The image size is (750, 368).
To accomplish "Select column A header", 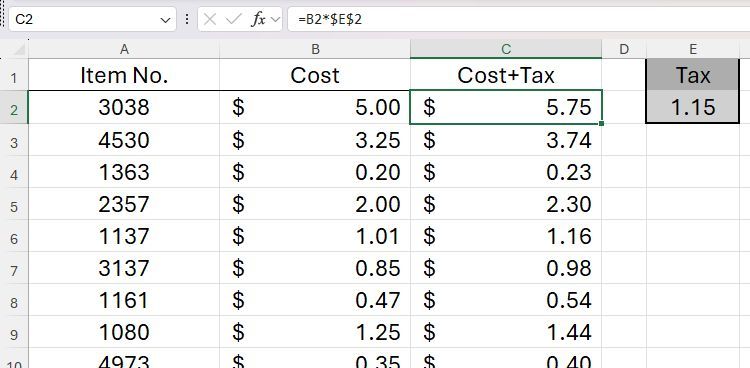I will pyautogui.click(x=124, y=49).
